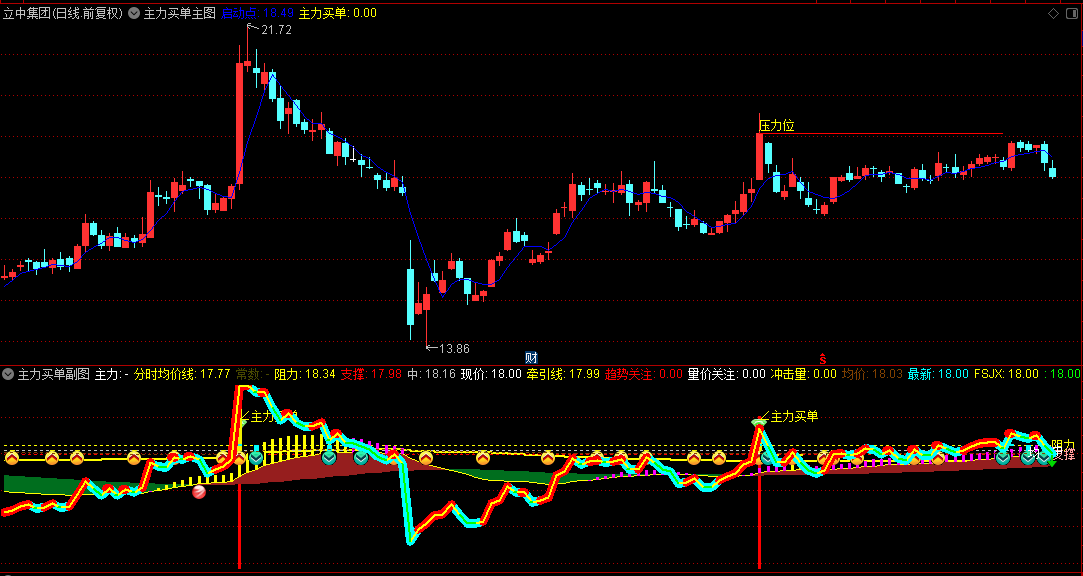Viewport: 1083px width, 576px height.
Task: Click the 中: 18.16 readout
Action: [x=432, y=374]
